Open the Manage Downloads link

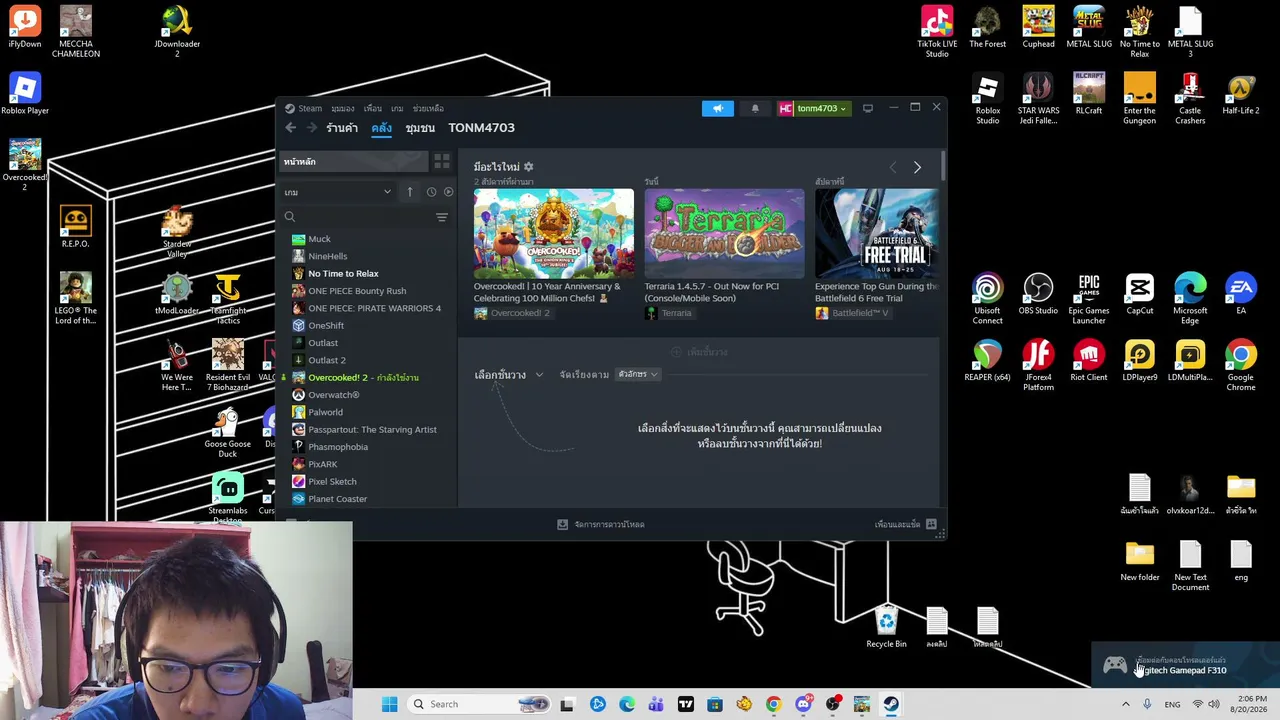(x=609, y=524)
